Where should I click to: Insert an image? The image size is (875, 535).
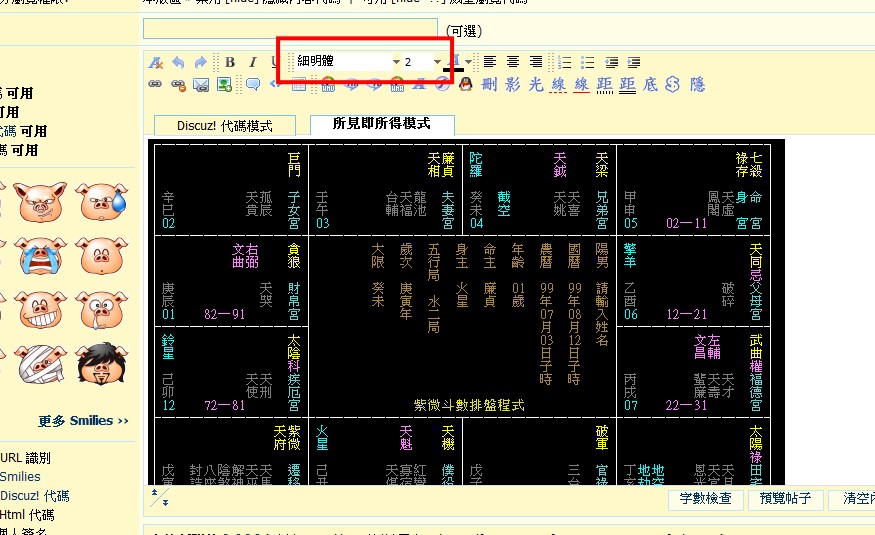point(224,85)
